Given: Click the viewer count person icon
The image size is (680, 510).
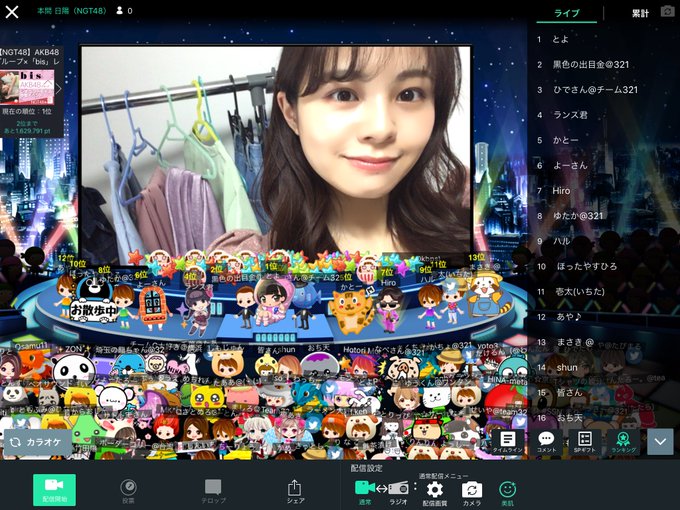Looking at the screenshot, I should coord(119,10).
